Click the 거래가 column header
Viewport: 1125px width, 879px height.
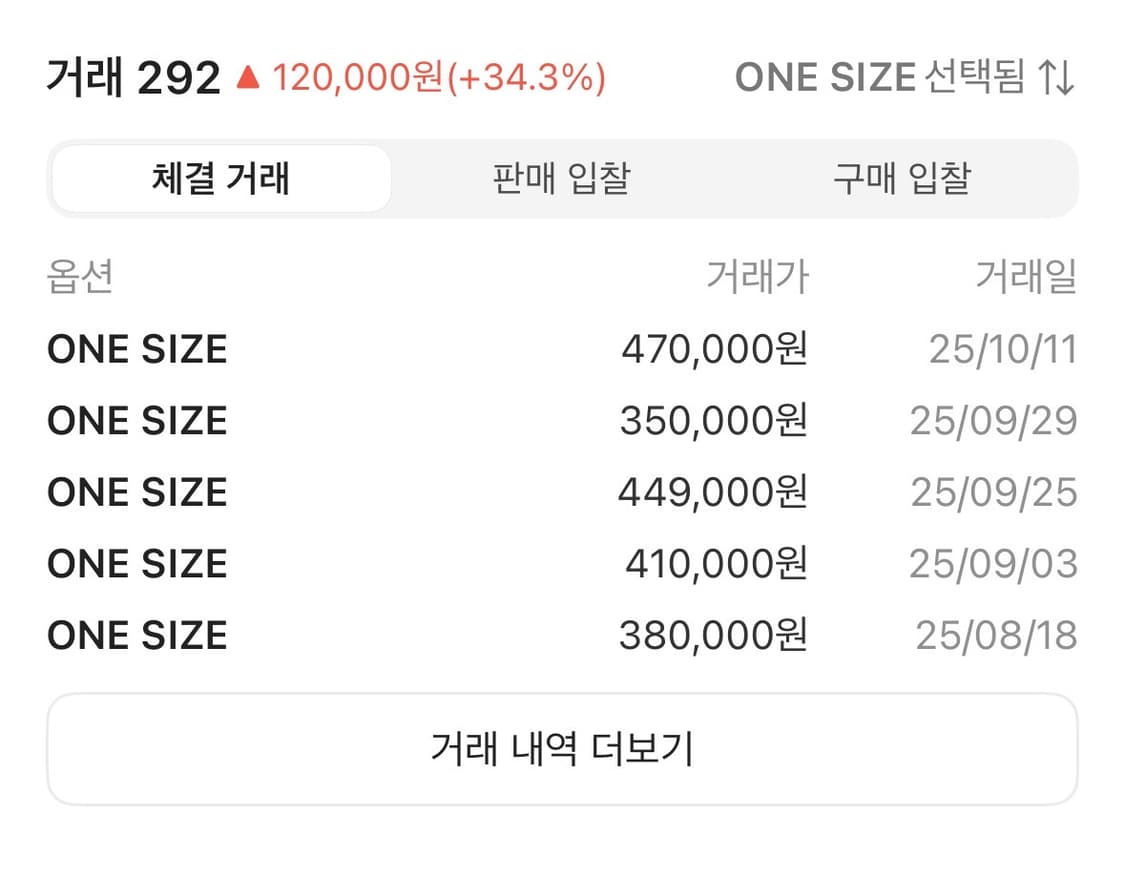[756, 278]
